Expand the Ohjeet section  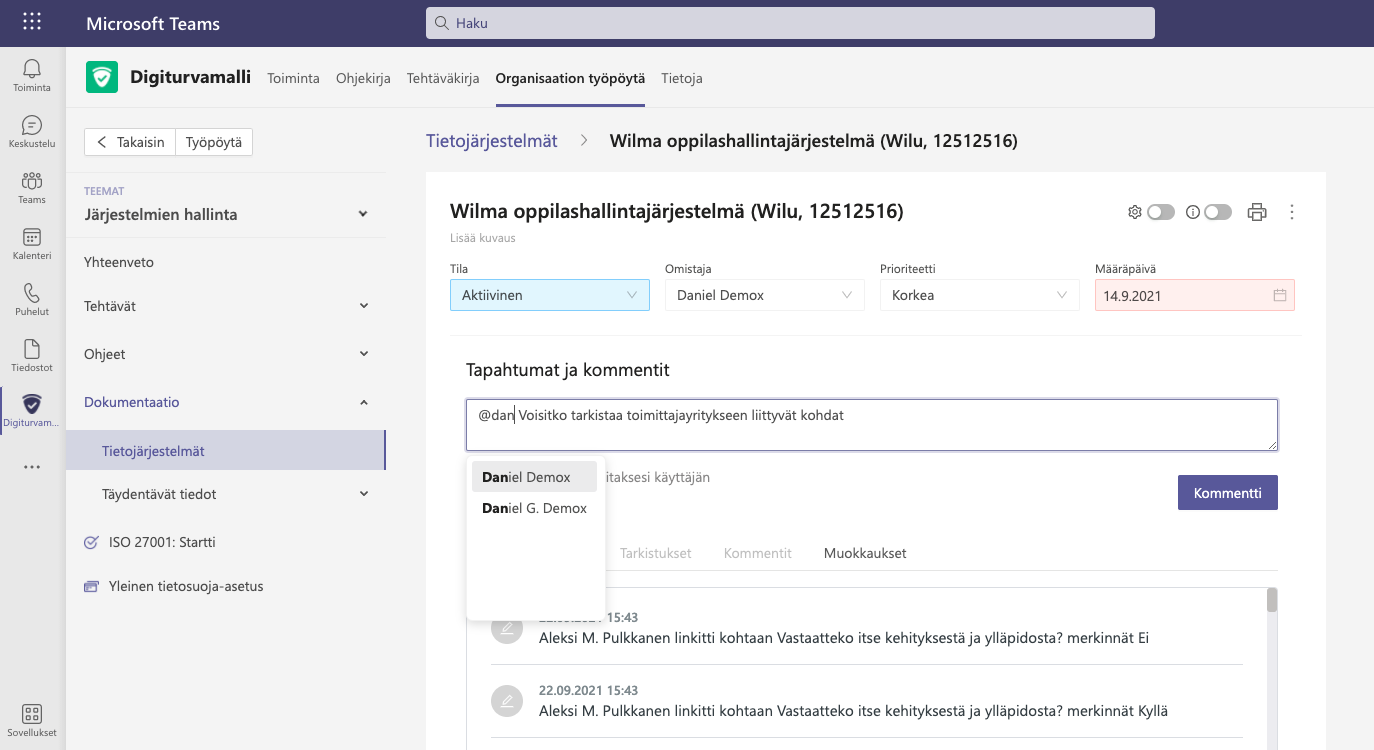[226, 354]
